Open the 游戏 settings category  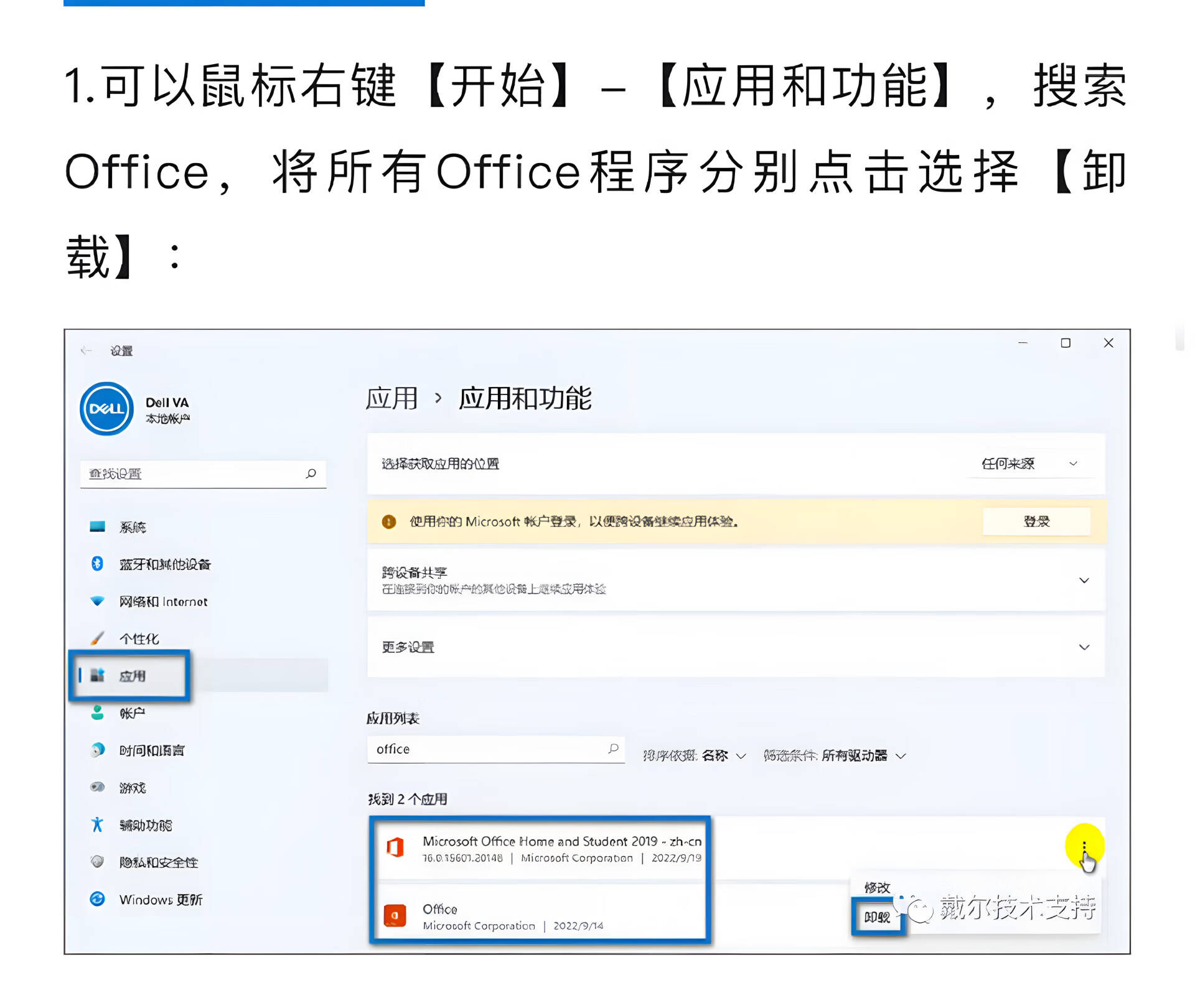(x=133, y=788)
